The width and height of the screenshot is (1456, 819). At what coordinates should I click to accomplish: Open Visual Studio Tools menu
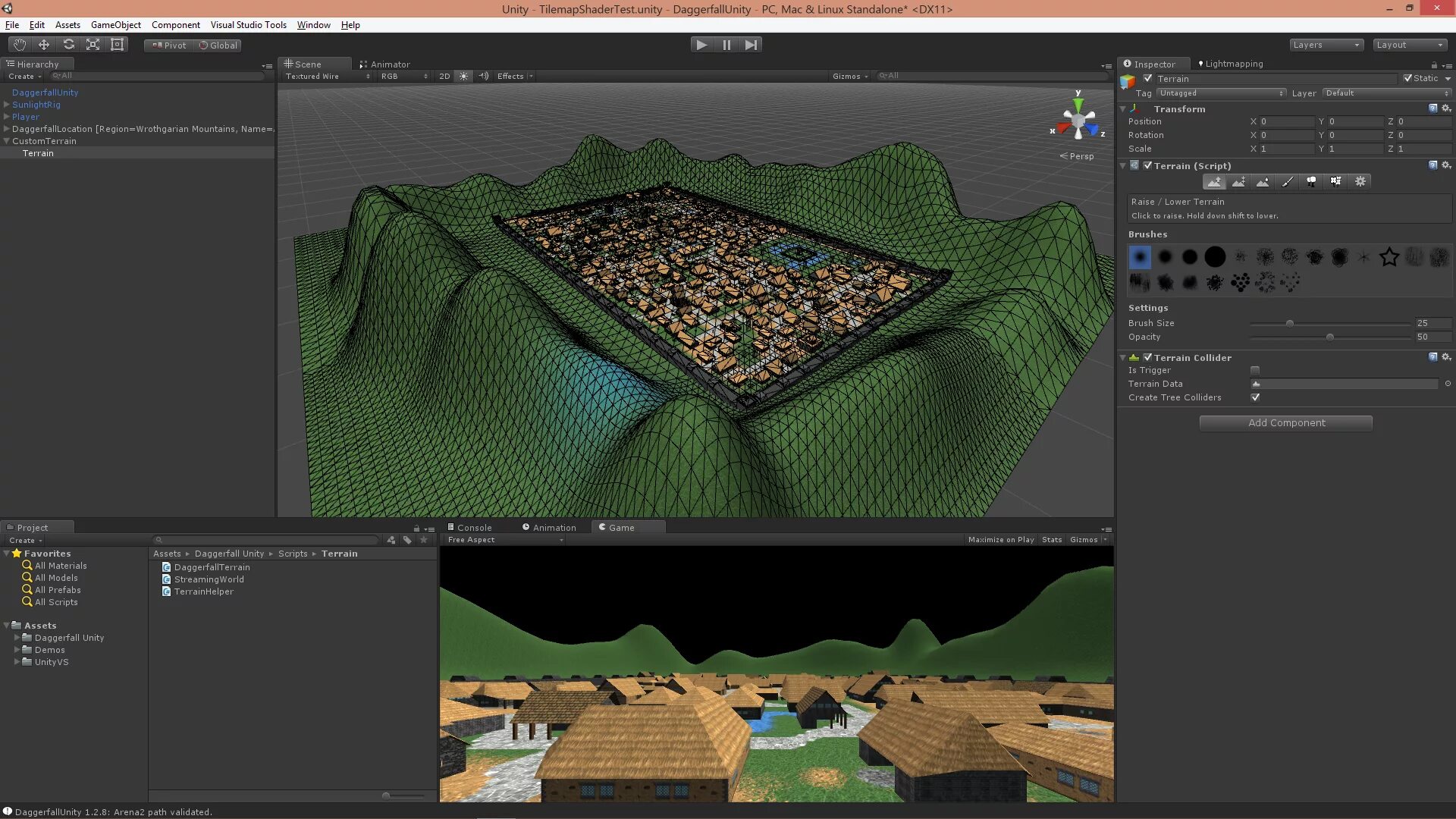[x=248, y=25]
